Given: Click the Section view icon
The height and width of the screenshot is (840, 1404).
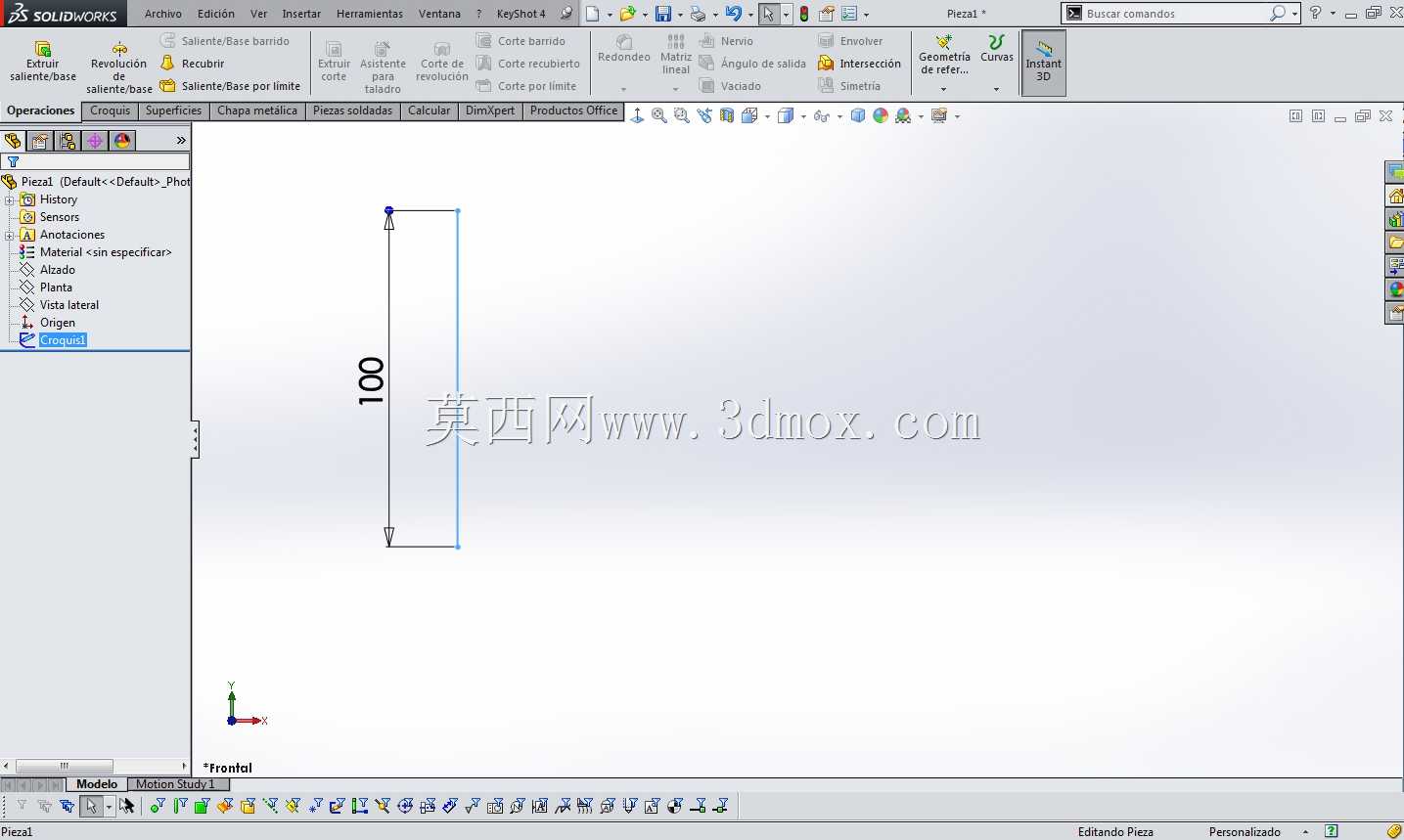Looking at the screenshot, I should click(x=727, y=115).
